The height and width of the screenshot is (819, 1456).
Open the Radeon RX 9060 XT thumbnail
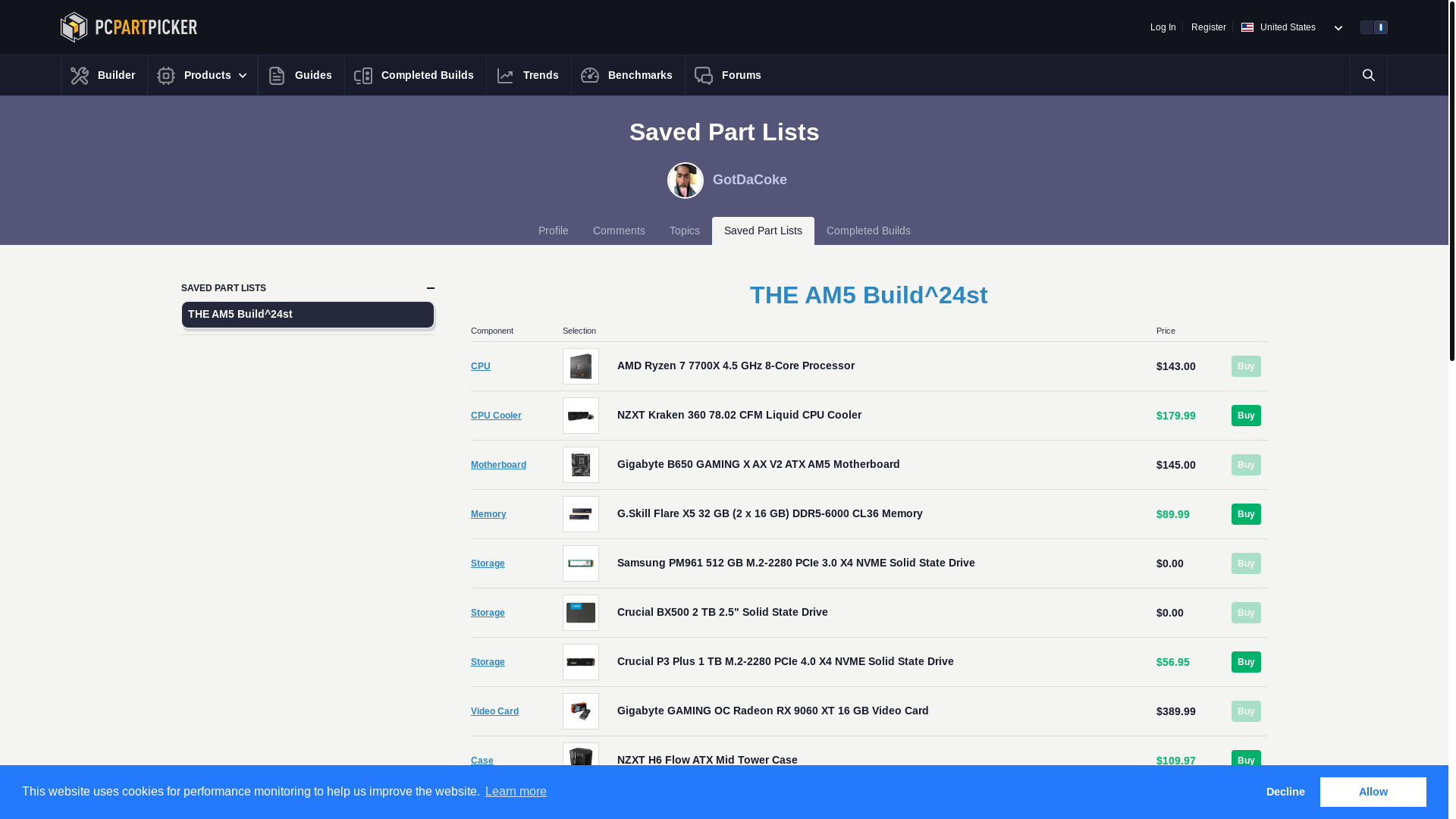click(581, 711)
